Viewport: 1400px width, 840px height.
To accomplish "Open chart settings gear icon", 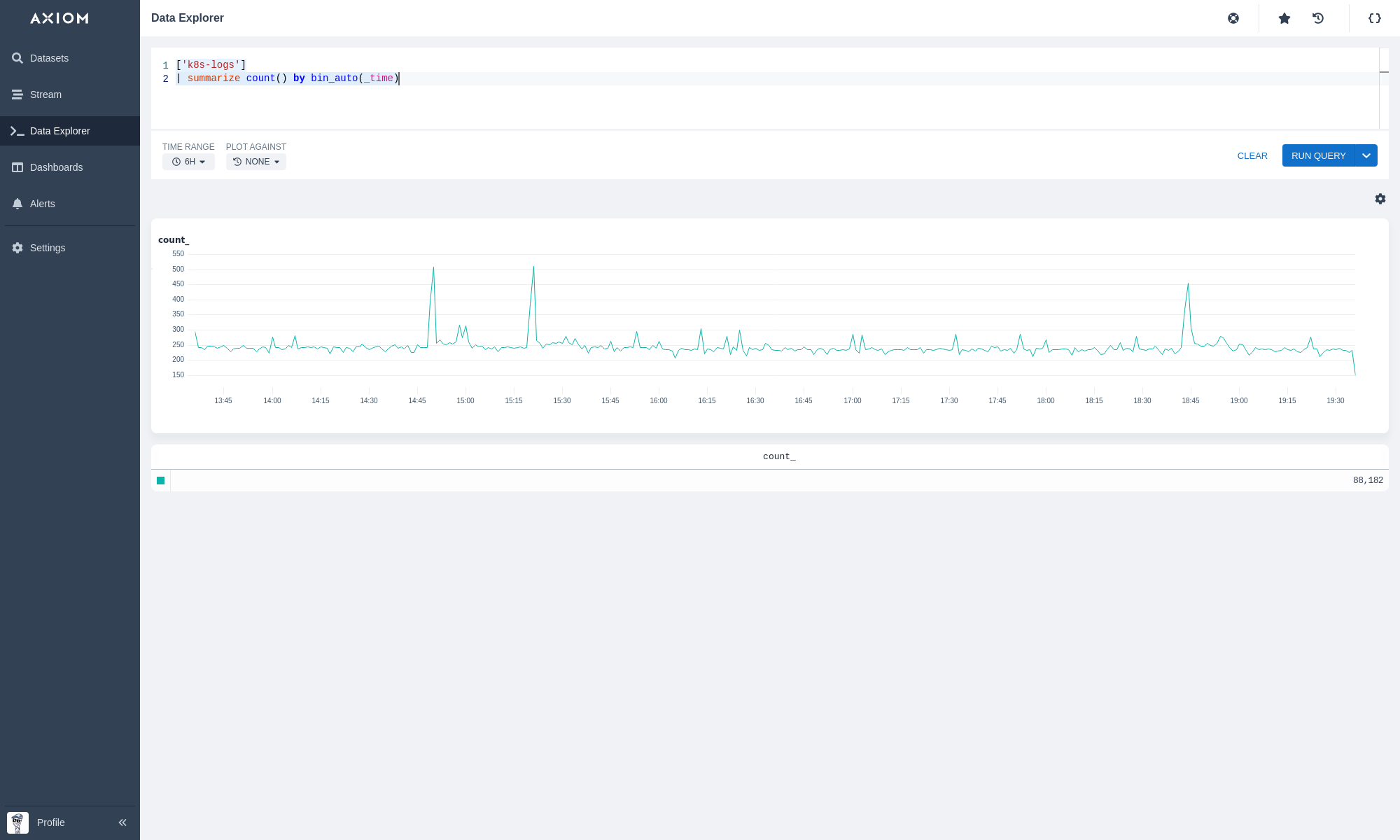I will coord(1380,199).
